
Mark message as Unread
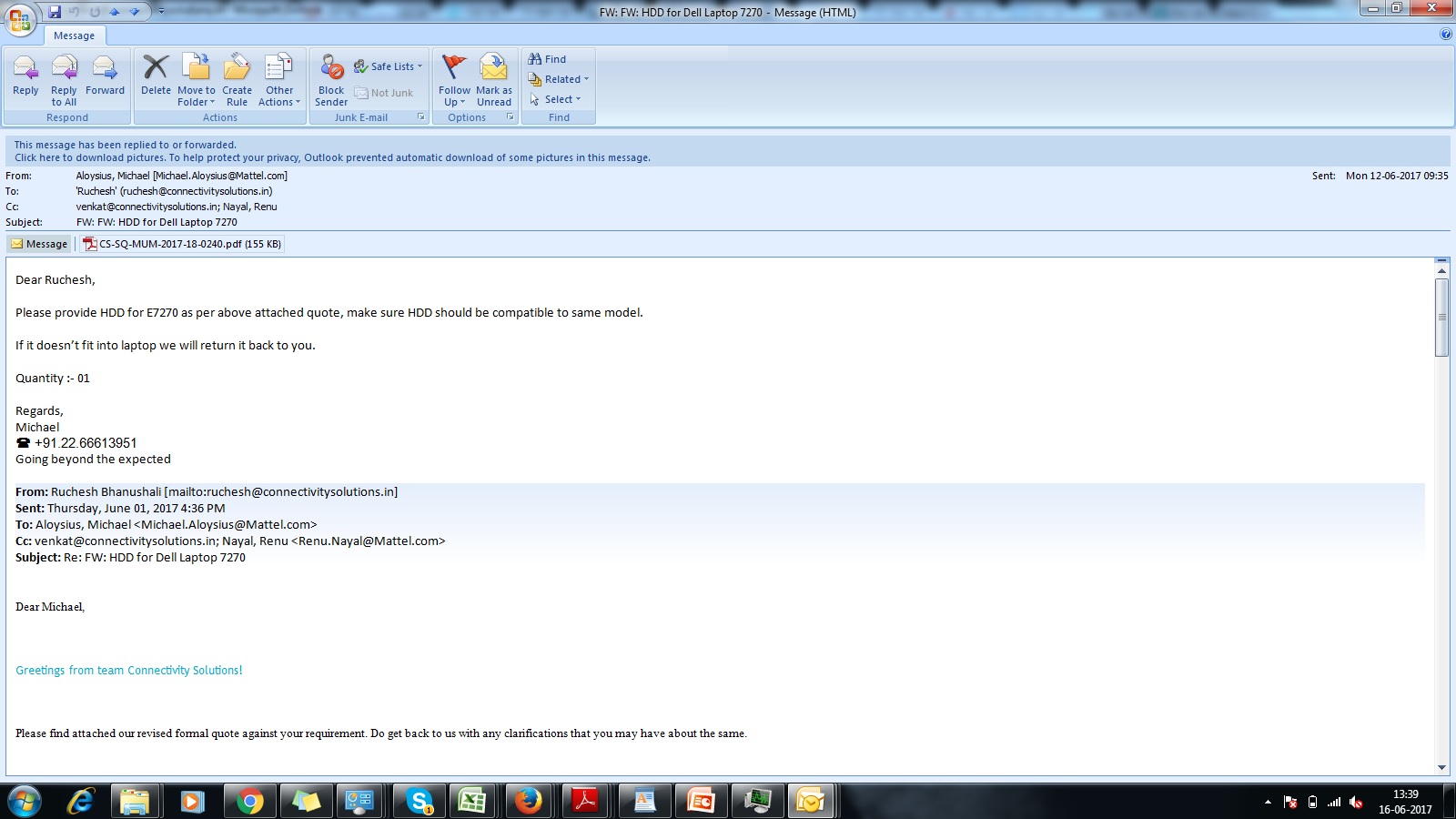click(x=494, y=76)
